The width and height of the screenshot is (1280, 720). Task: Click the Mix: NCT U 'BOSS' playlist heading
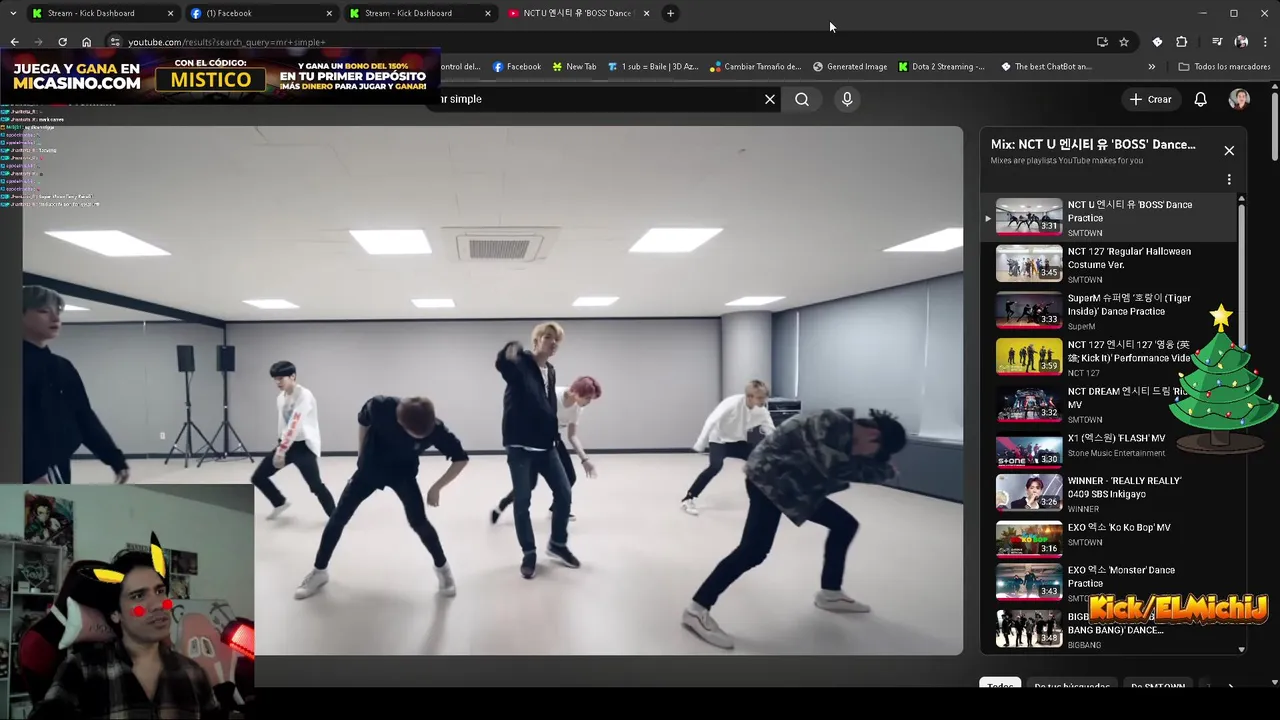click(x=1093, y=144)
